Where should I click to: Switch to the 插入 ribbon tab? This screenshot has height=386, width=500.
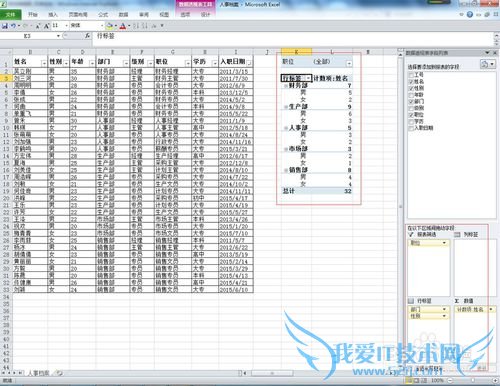tap(53, 15)
